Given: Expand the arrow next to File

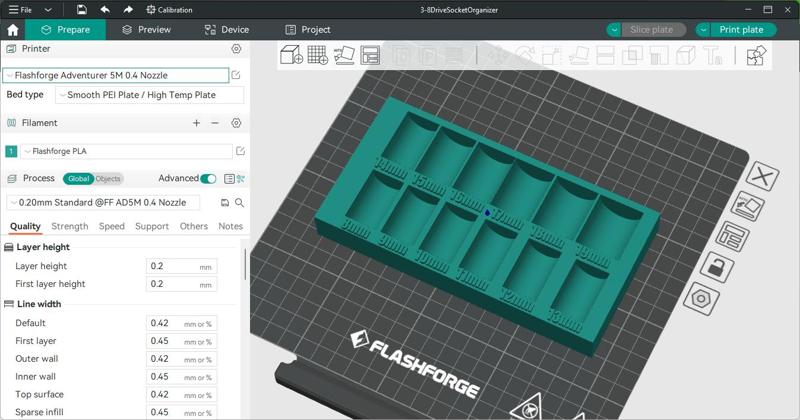Looking at the screenshot, I should [x=48, y=10].
